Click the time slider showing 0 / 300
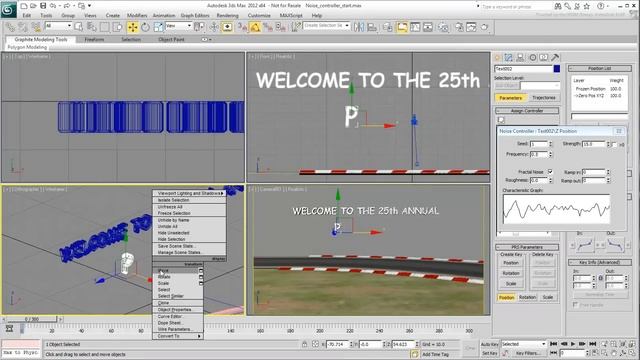This screenshot has width=640, height=360. pos(32,319)
